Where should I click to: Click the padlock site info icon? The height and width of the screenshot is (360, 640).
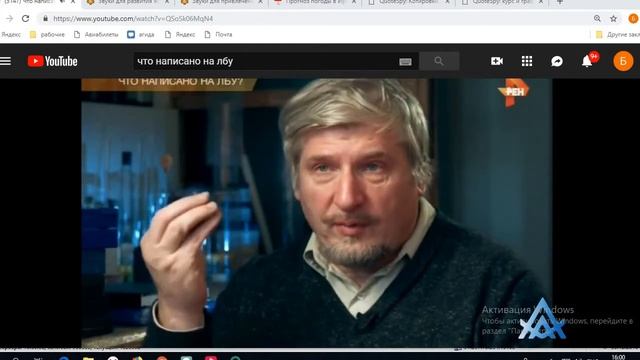point(45,18)
